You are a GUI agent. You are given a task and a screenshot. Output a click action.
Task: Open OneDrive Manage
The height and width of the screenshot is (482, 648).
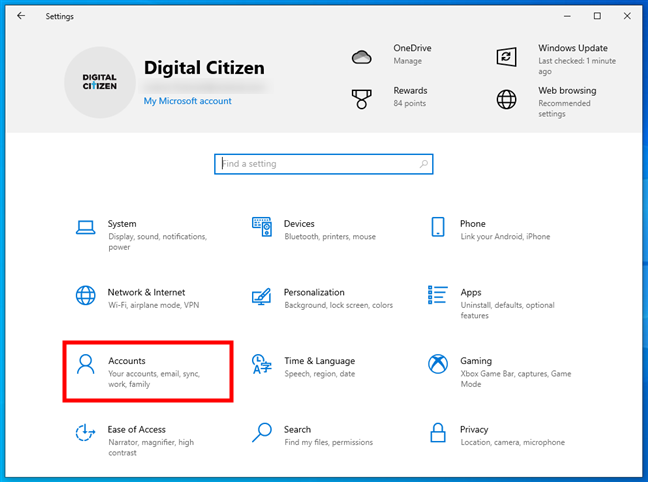(407, 61)
